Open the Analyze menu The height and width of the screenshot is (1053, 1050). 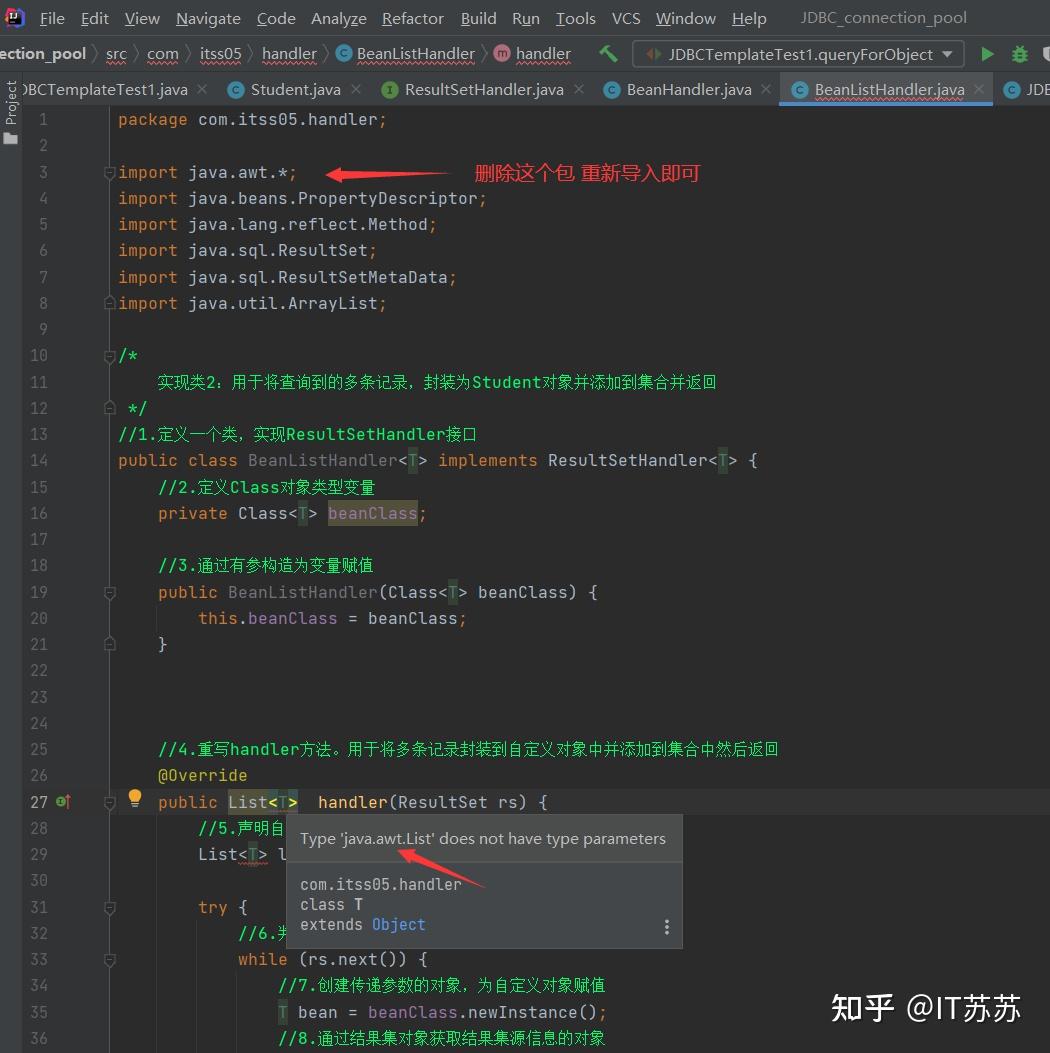tap(338, 18)
